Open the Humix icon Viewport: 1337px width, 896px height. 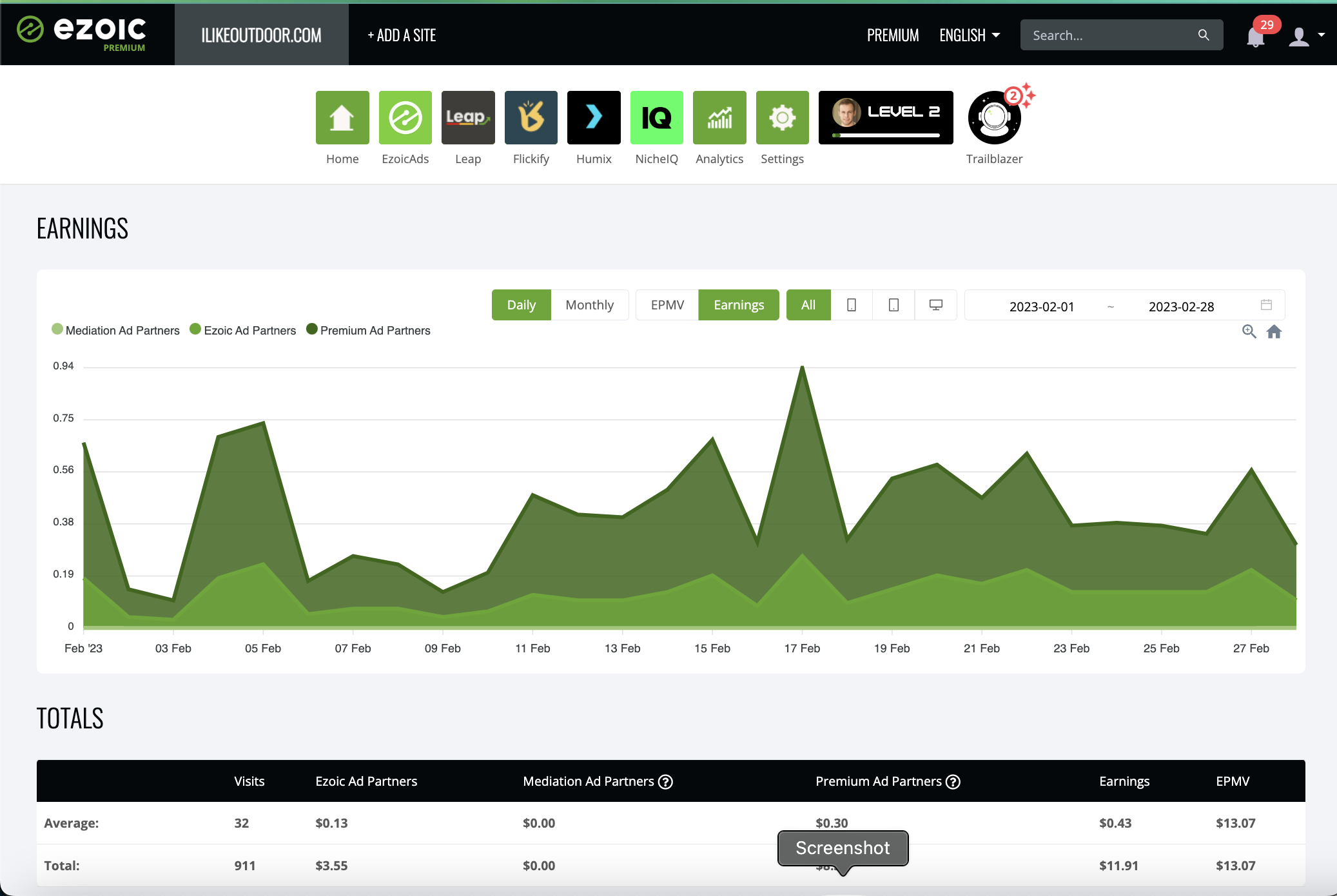click(x=594, y=117)
